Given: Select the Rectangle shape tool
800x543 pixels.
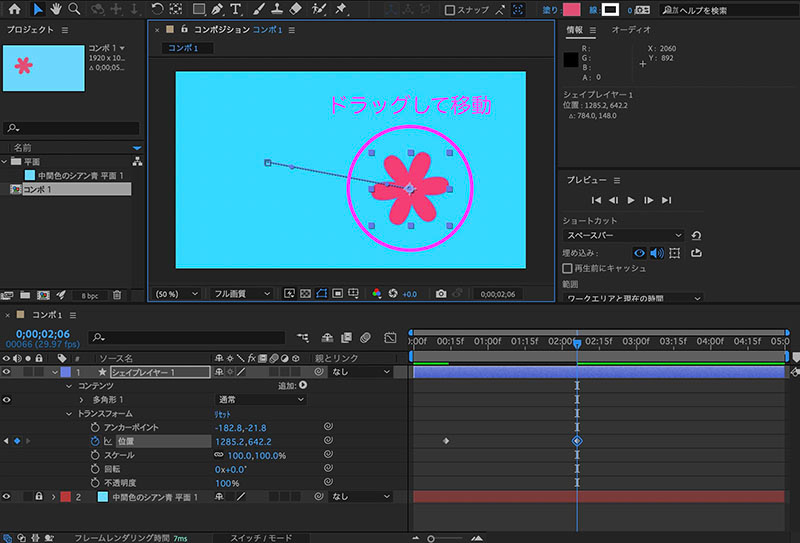Looking at the screenshot, I should click(198, 9).
